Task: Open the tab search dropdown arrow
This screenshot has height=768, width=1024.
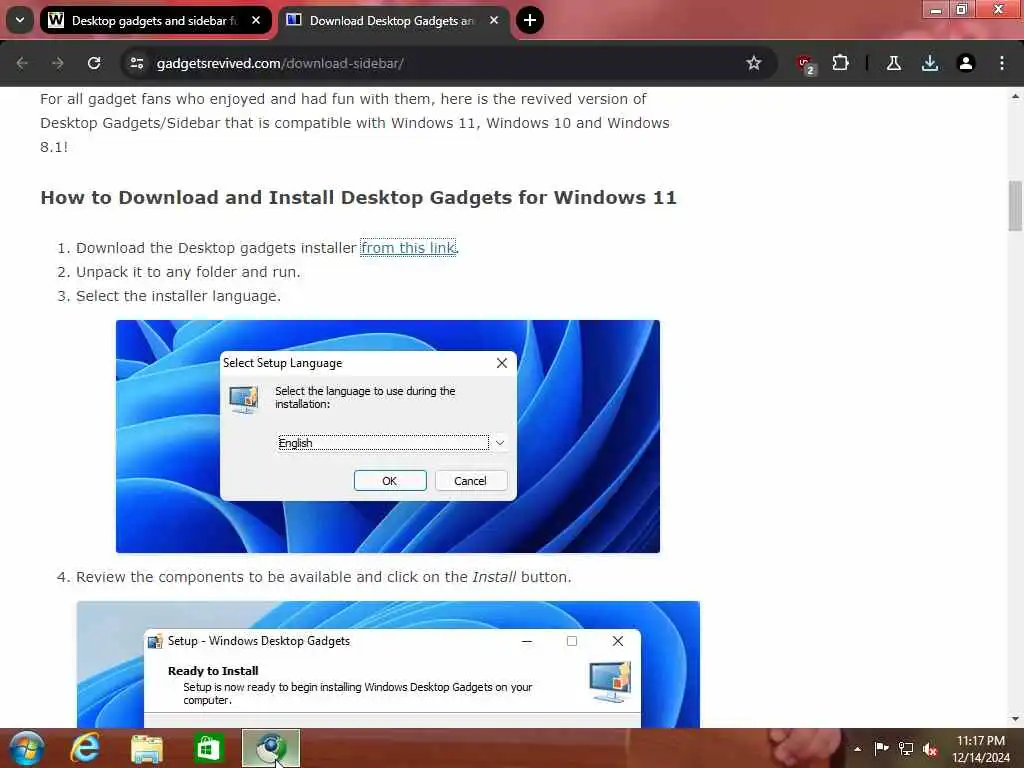Action: click(x=20, y=20)
